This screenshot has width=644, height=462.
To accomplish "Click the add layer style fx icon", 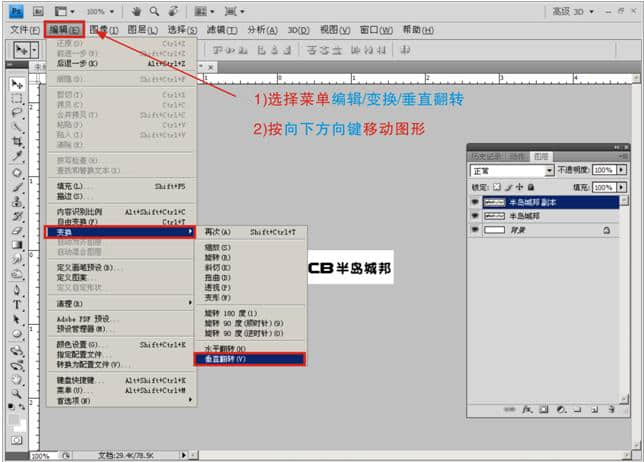I will [527, 410].
